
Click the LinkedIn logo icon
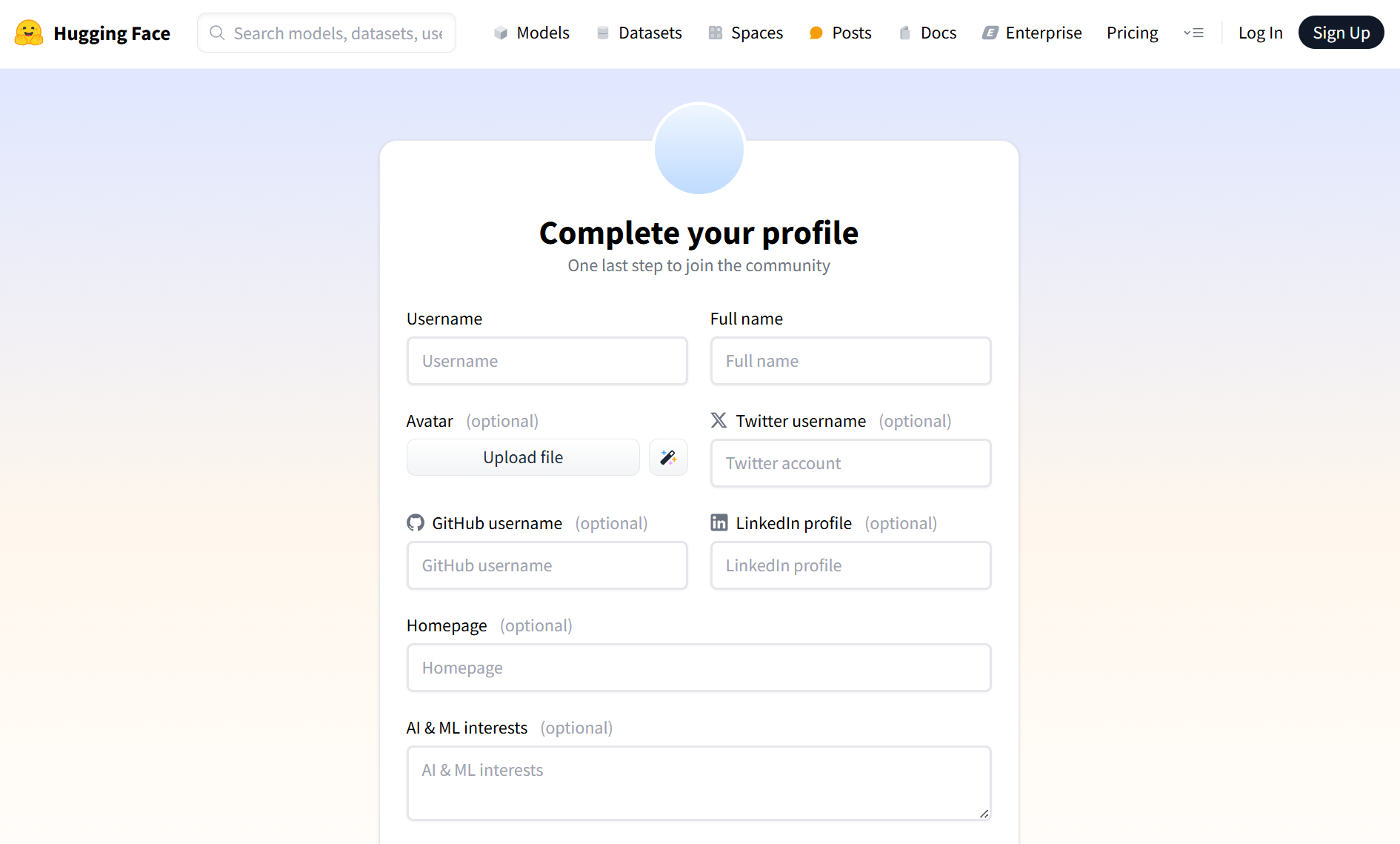(719, 523)
